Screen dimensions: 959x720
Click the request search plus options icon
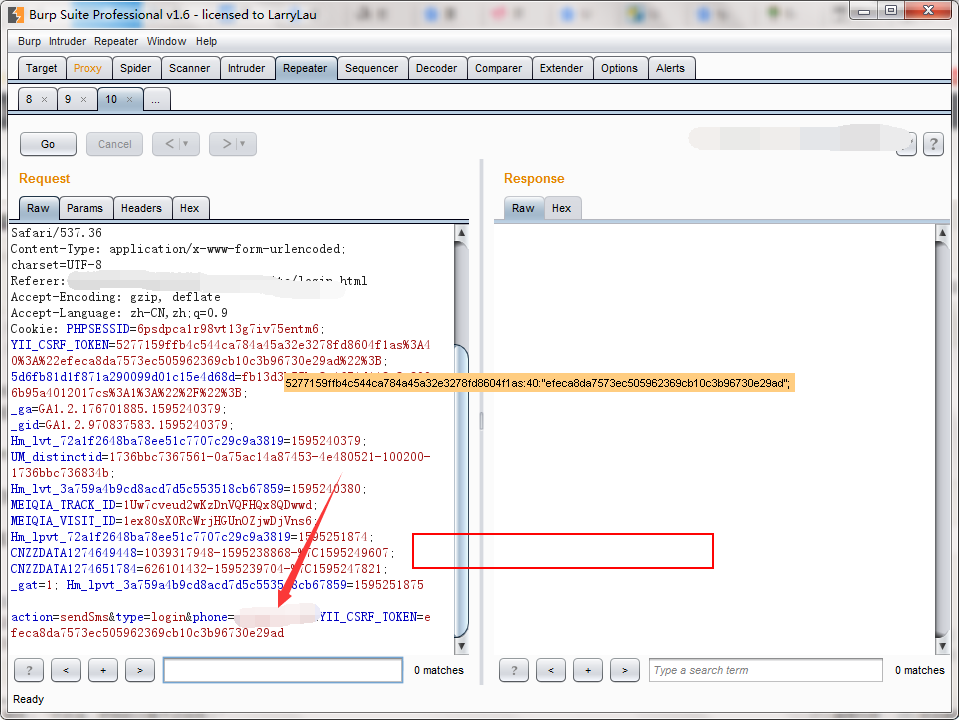pyautogui.click(x=103, y=670)
